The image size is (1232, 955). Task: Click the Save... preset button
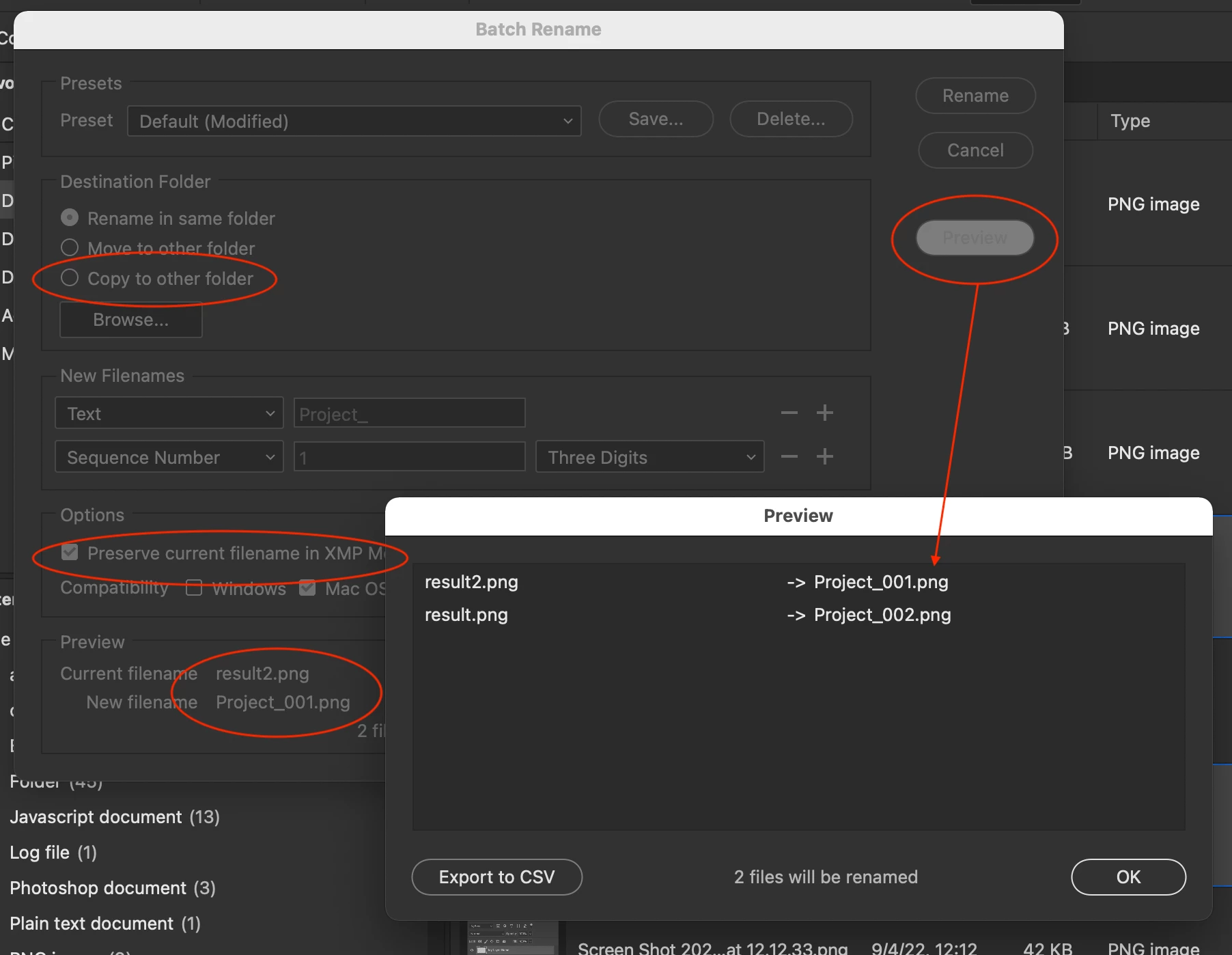[x=656, y=119]
